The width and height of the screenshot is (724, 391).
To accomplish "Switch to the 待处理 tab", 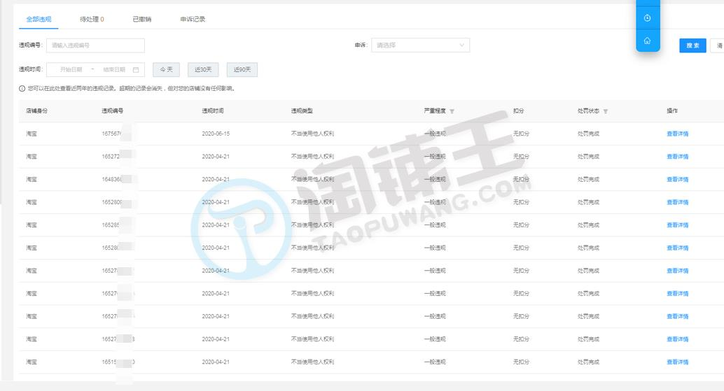I will (x=92, y=19).
